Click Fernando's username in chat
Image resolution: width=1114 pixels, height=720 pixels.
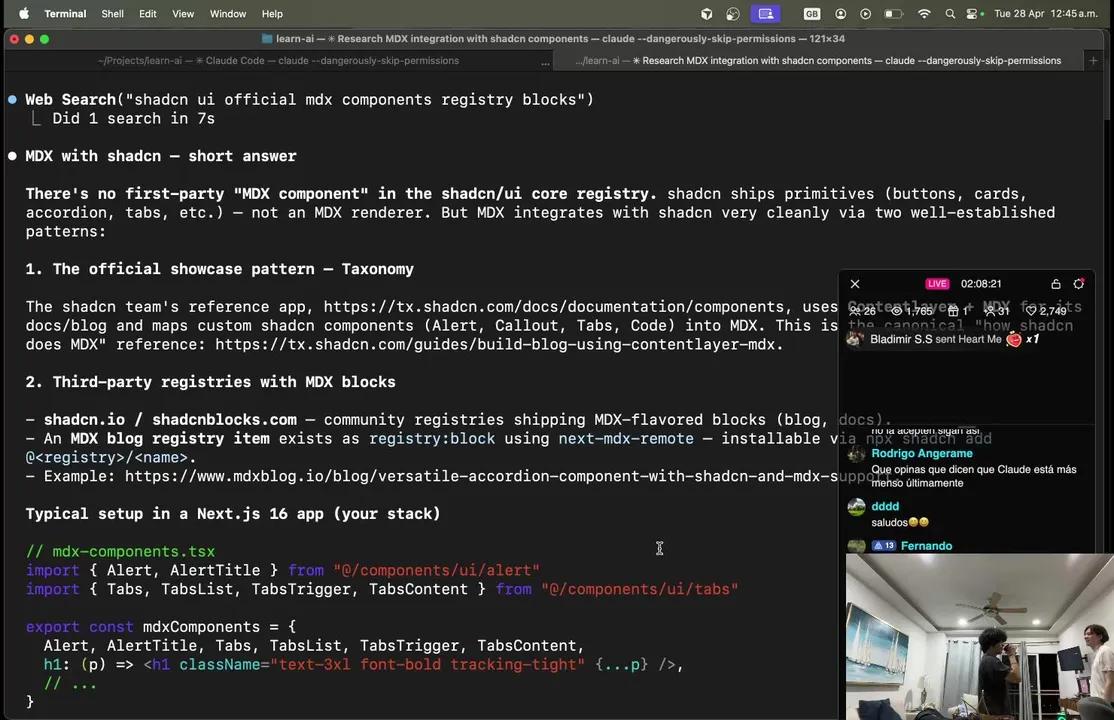tap(926, 546)
